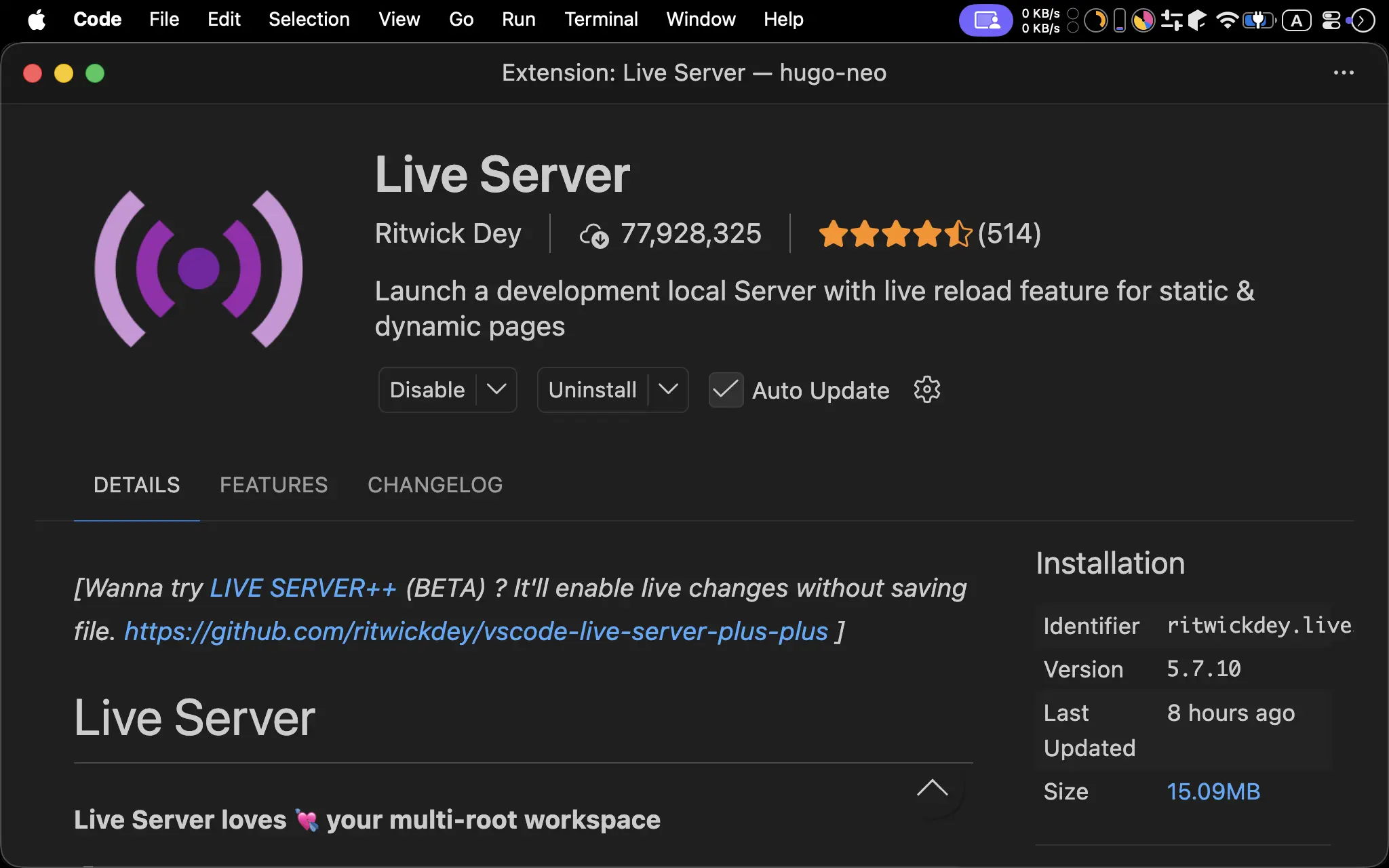1389x868 pixels.
Task: Click the Installation heading
Action: pyautogui.click(x=1110, y=564)
